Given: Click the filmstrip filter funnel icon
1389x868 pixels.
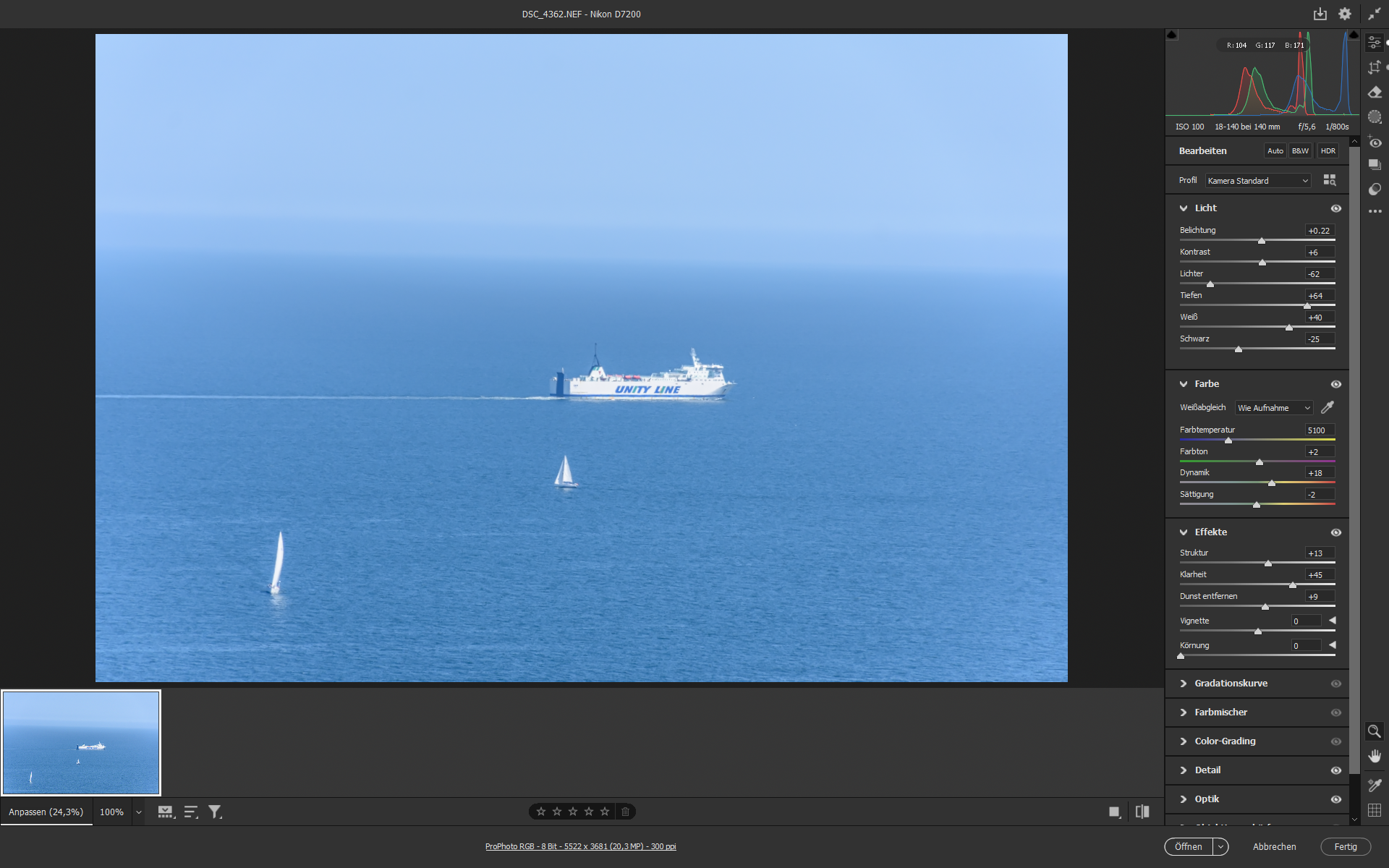Looking at the screenshot, I should [215, 812].
